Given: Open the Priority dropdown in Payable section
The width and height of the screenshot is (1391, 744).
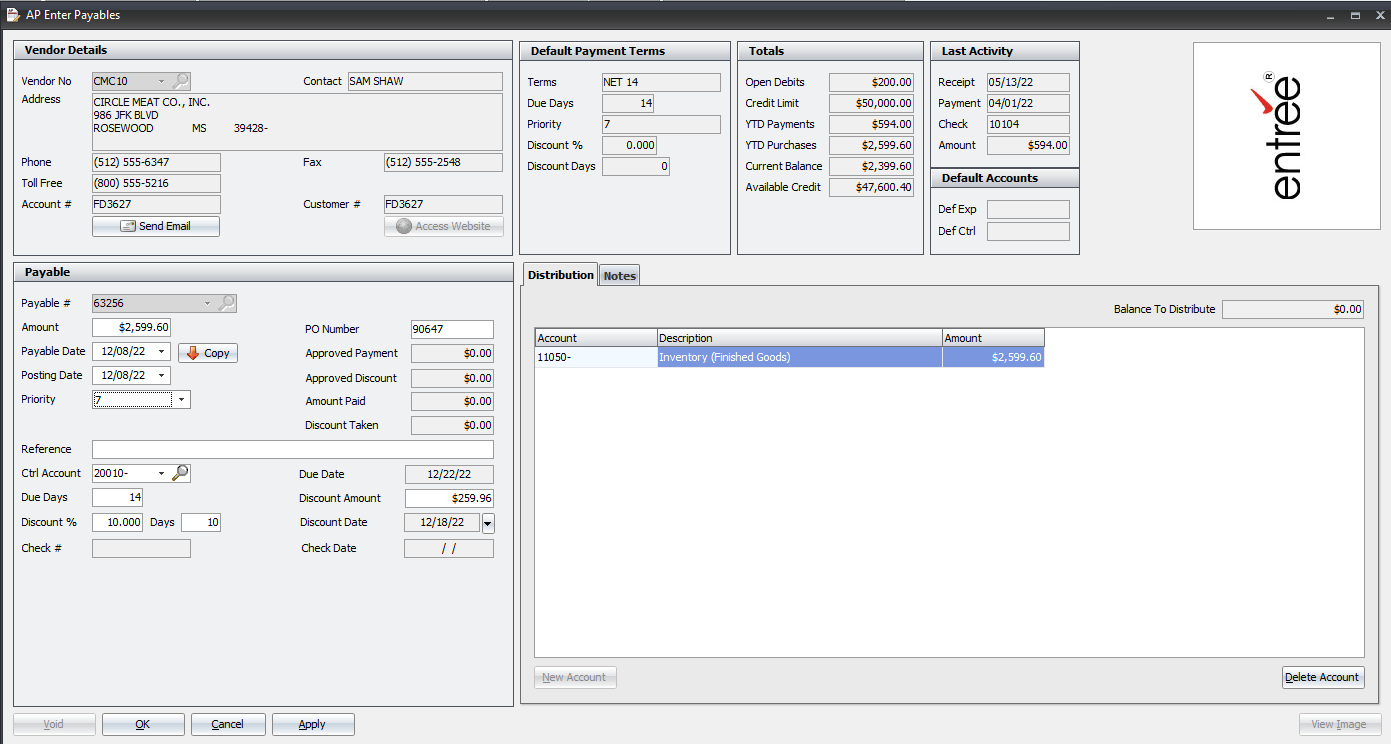Looking at the screenshot, I should (x=181, y=399).
